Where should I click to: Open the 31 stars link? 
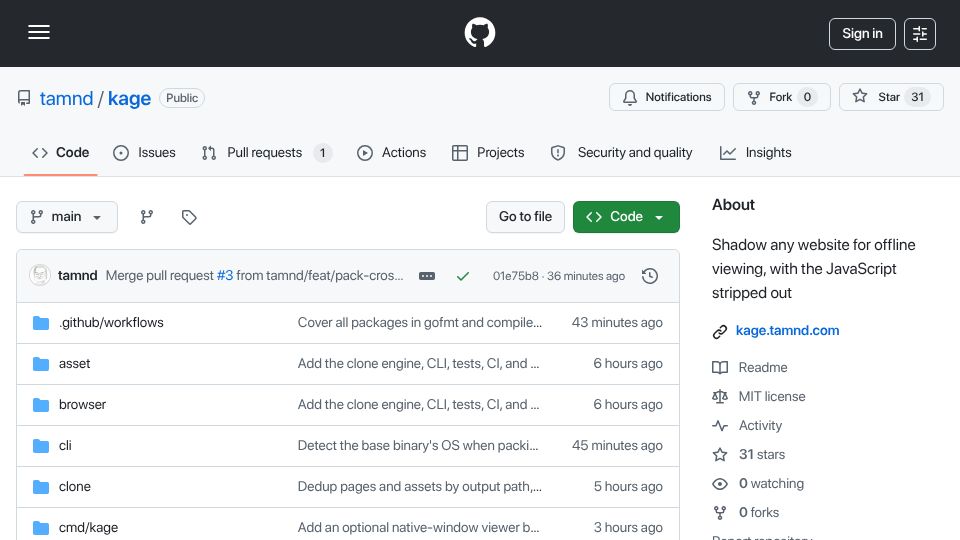[x=762, y=454]
